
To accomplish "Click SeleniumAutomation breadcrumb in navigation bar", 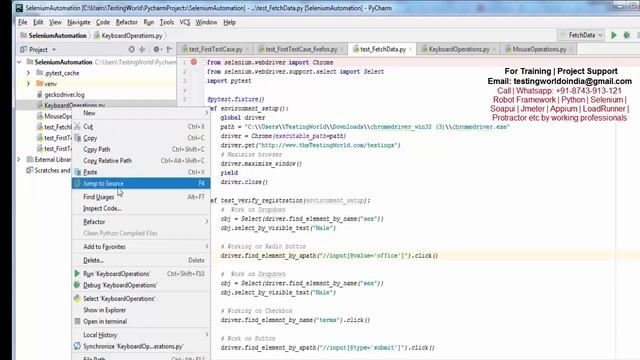I will coord(53,36).
